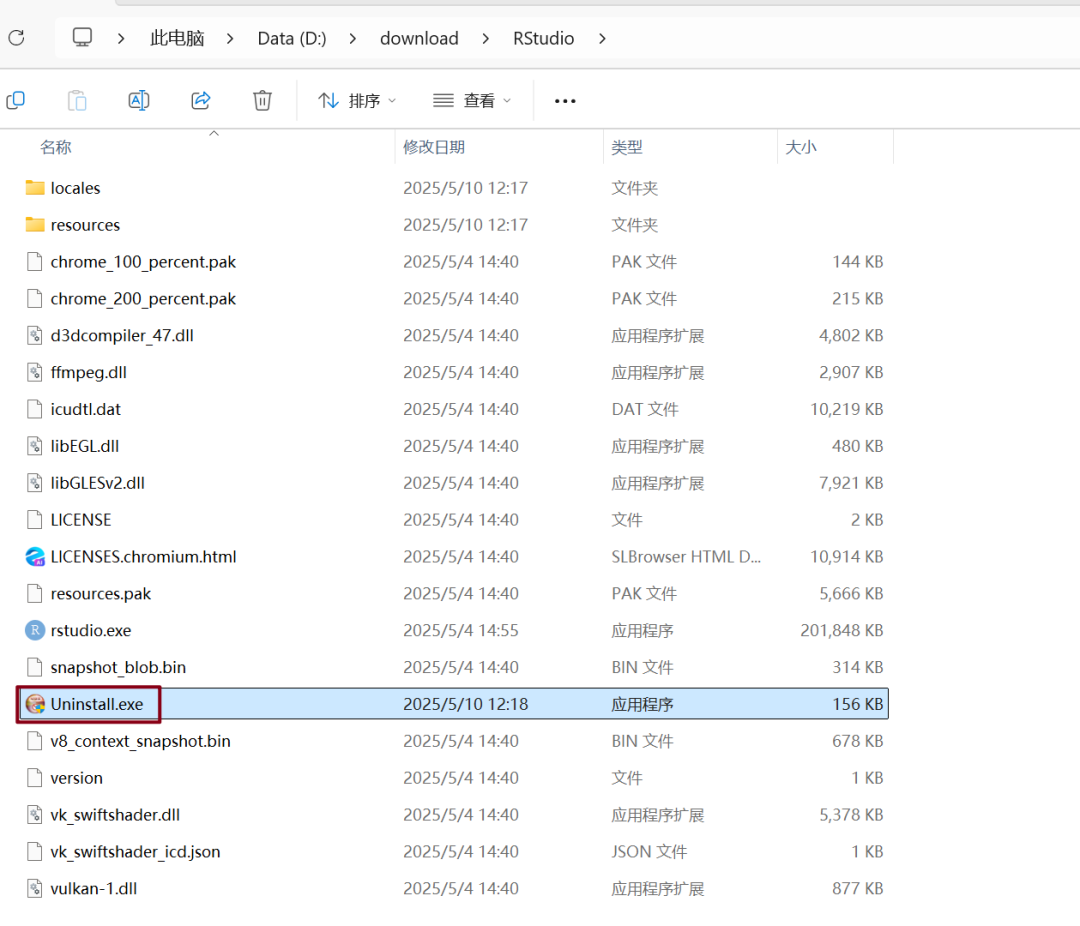Navigate to download folder in breadcrumb

coord(419,39)
